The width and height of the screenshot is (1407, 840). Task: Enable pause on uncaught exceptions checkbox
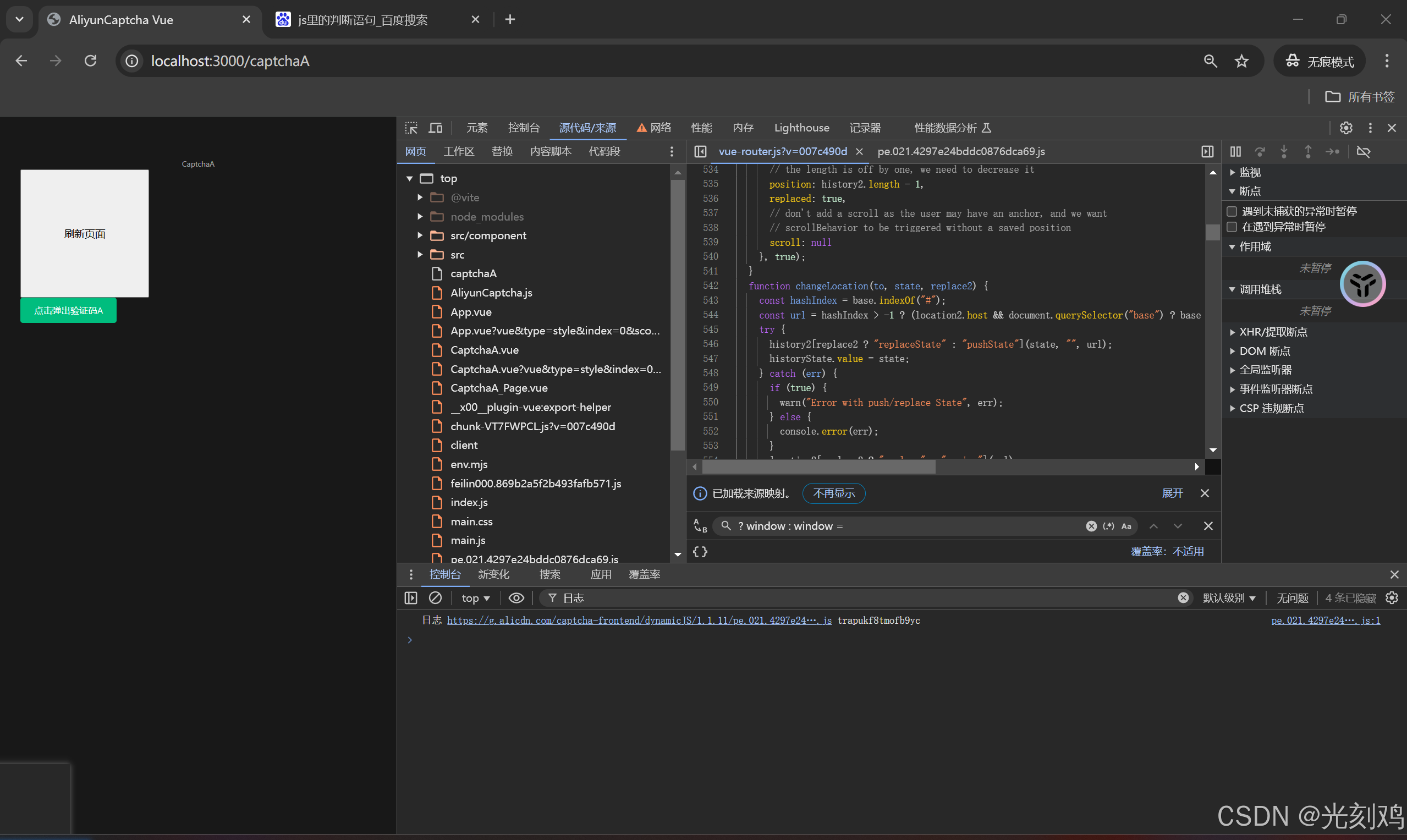tap(1232, 211)
